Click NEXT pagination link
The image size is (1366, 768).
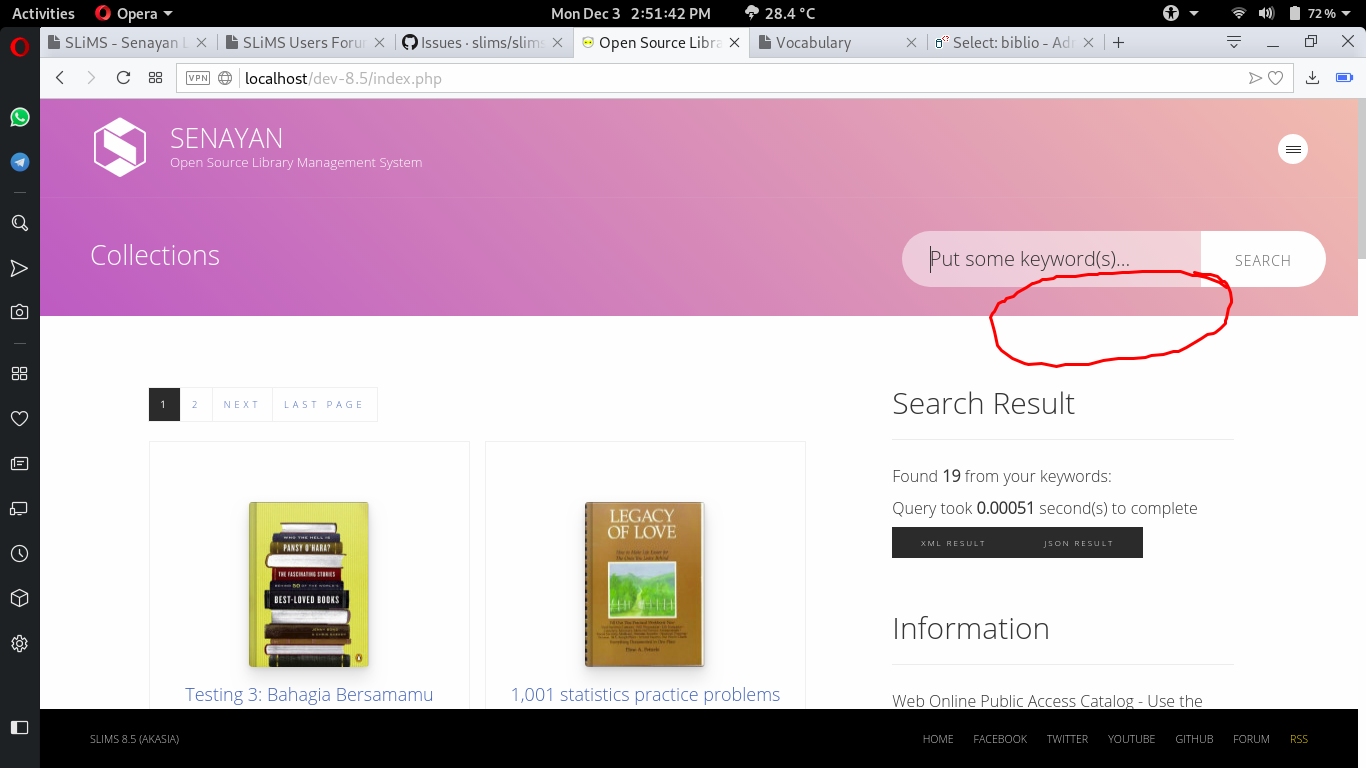(242, 404)
